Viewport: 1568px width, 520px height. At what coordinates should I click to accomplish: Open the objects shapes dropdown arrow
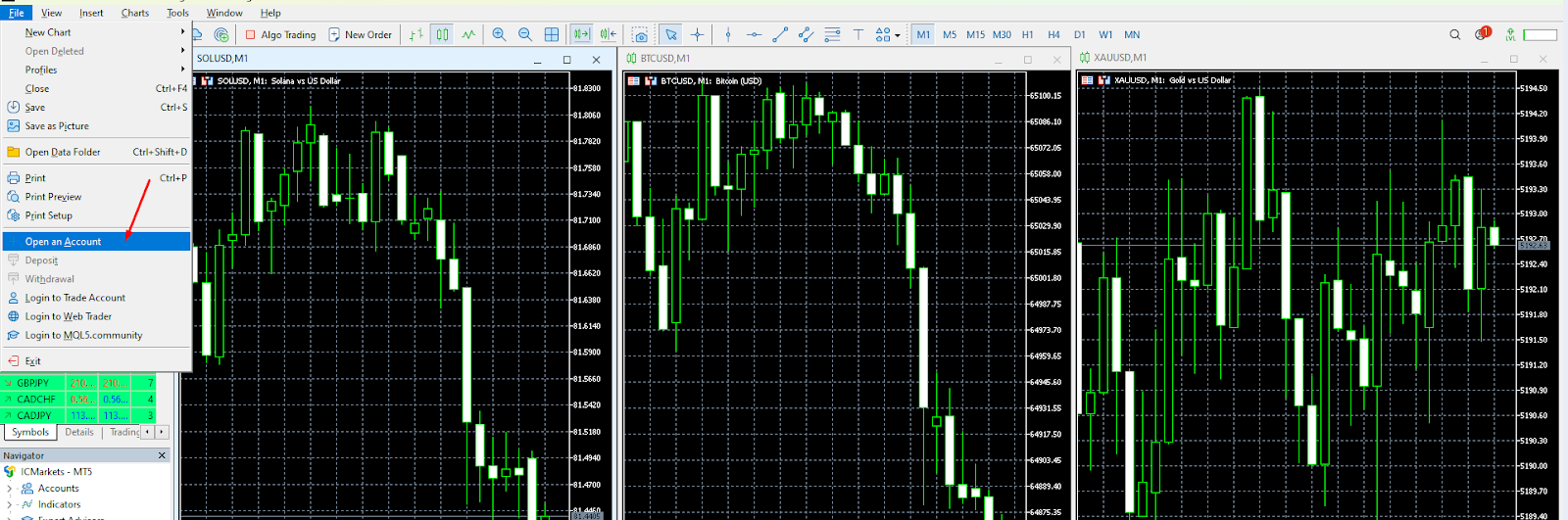tap(897, 35)
